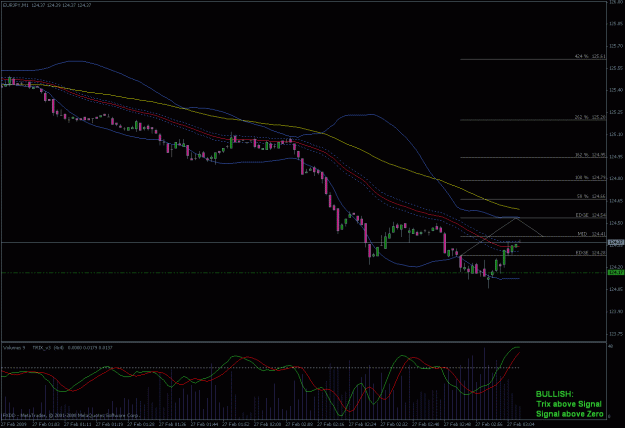
Task: Click the BULLISH: status text
Action: (554, 394)
